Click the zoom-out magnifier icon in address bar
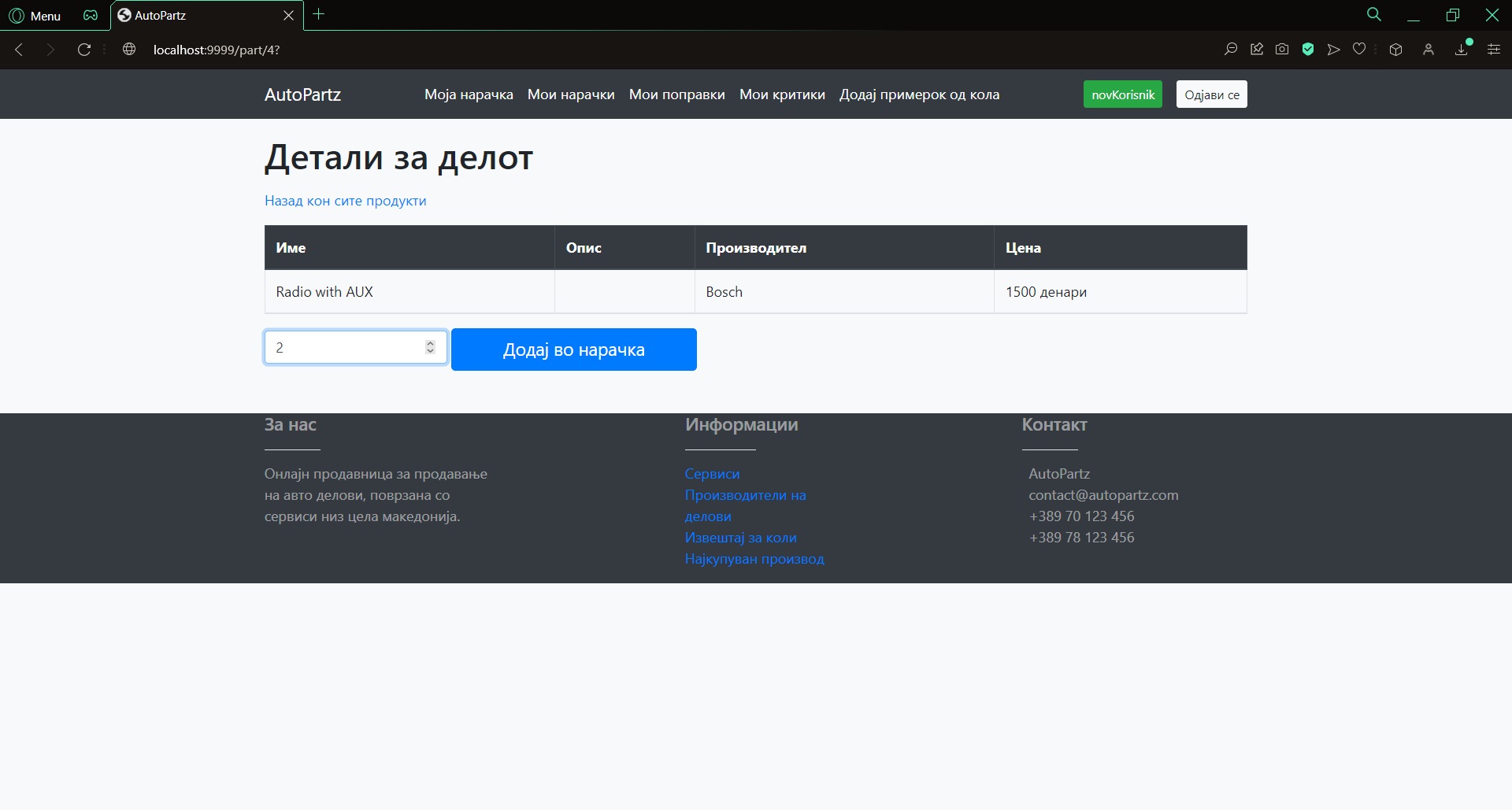This screenshot has height=810, width=1512. (x=1231, y=50)
